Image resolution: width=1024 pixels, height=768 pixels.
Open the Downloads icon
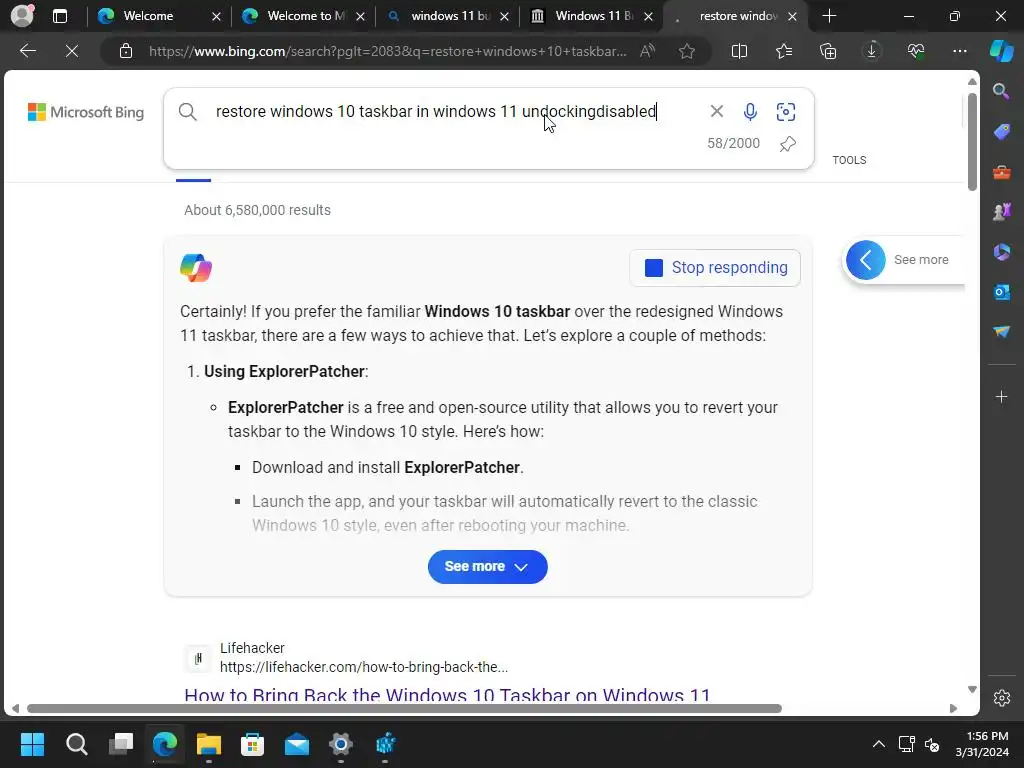click(872, 51)
